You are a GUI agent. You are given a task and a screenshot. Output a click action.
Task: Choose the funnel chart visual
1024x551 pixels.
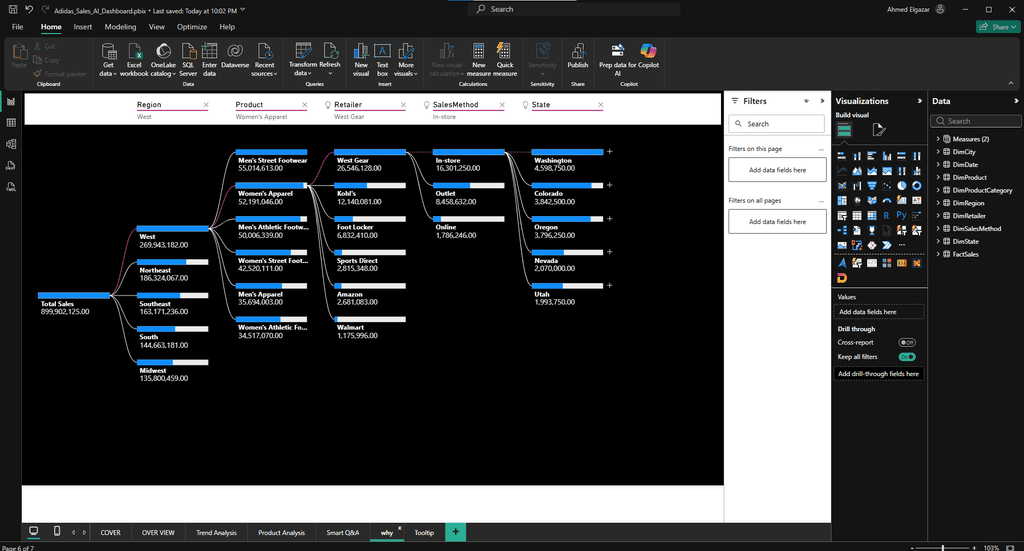pos(872,185)
